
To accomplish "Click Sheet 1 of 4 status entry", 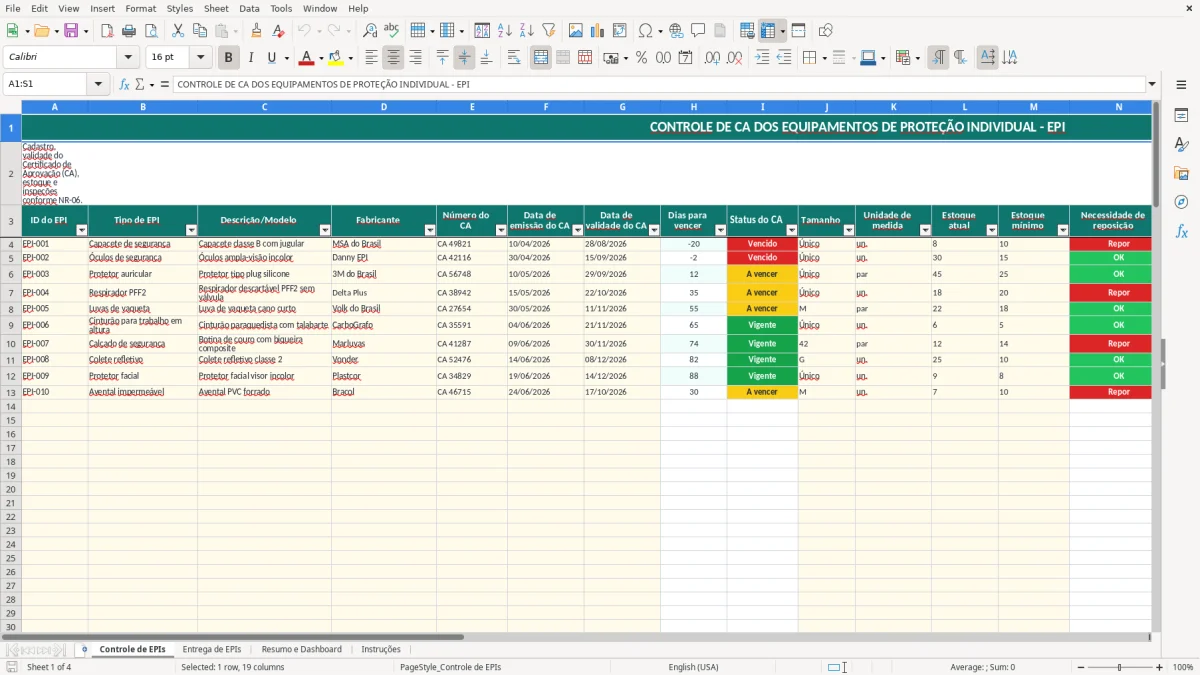I will coord(49,667).
